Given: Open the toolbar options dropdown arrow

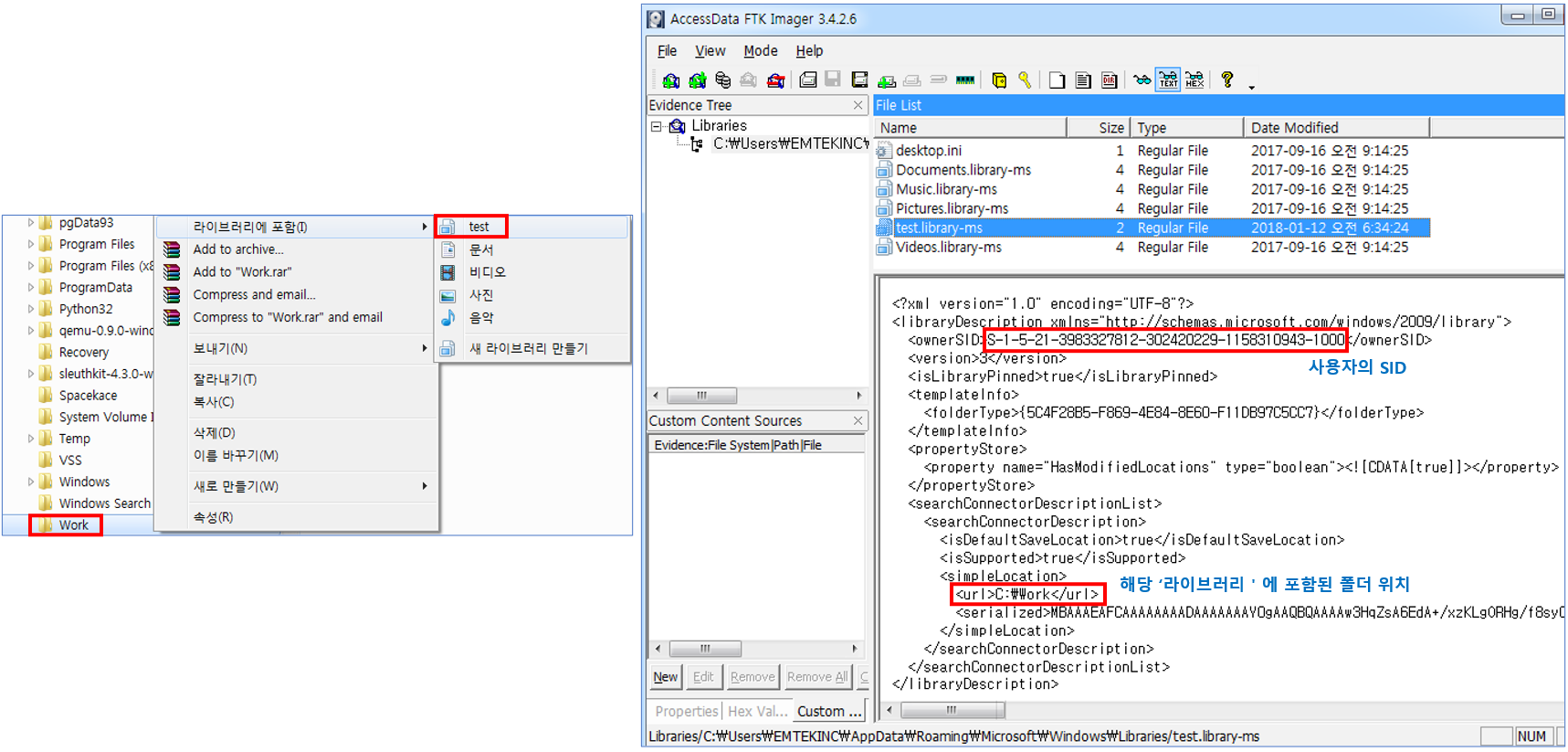Looking at the screenshot, I should 1251,88.
